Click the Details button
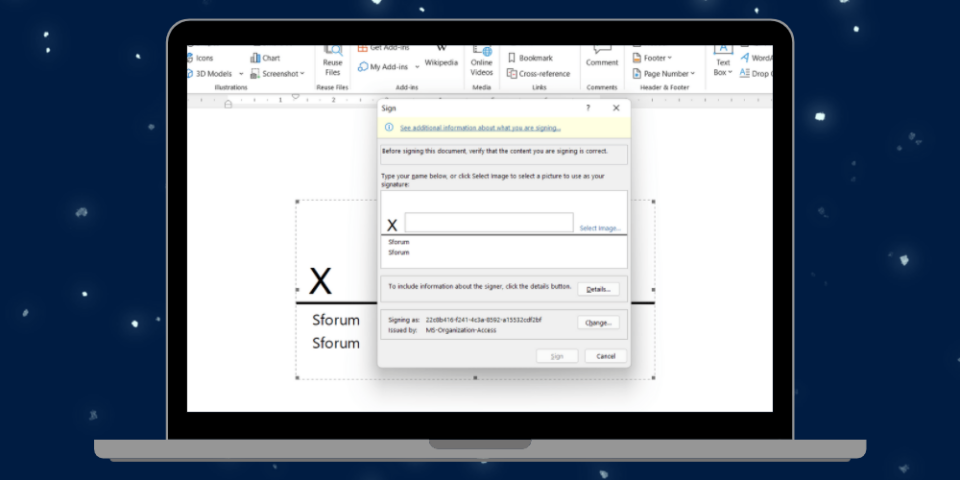 (598, 289)
